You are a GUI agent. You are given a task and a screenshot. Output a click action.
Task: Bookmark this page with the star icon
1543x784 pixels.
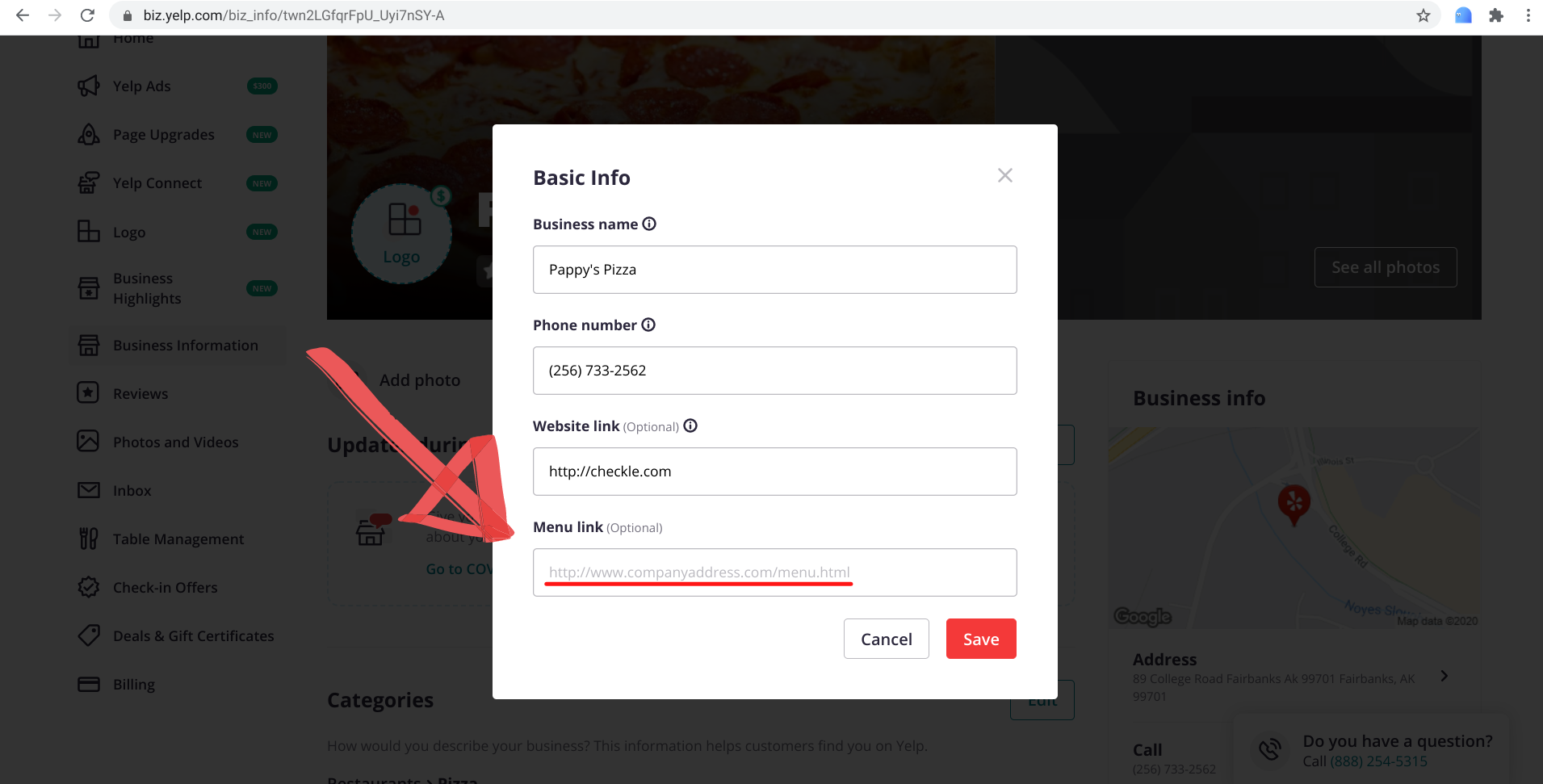[1423, 15]
